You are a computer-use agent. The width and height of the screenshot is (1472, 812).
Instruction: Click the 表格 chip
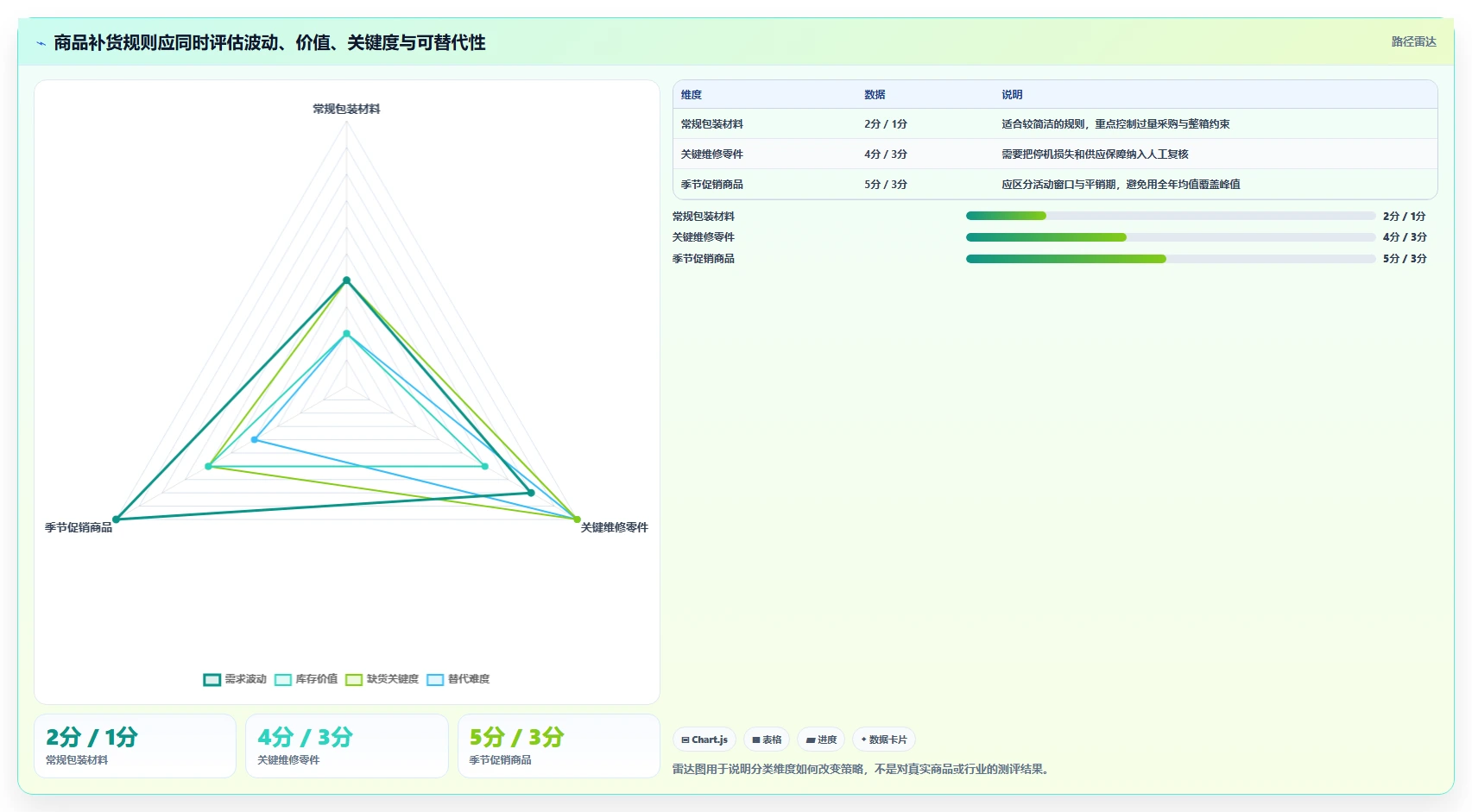tap(767, 740)
